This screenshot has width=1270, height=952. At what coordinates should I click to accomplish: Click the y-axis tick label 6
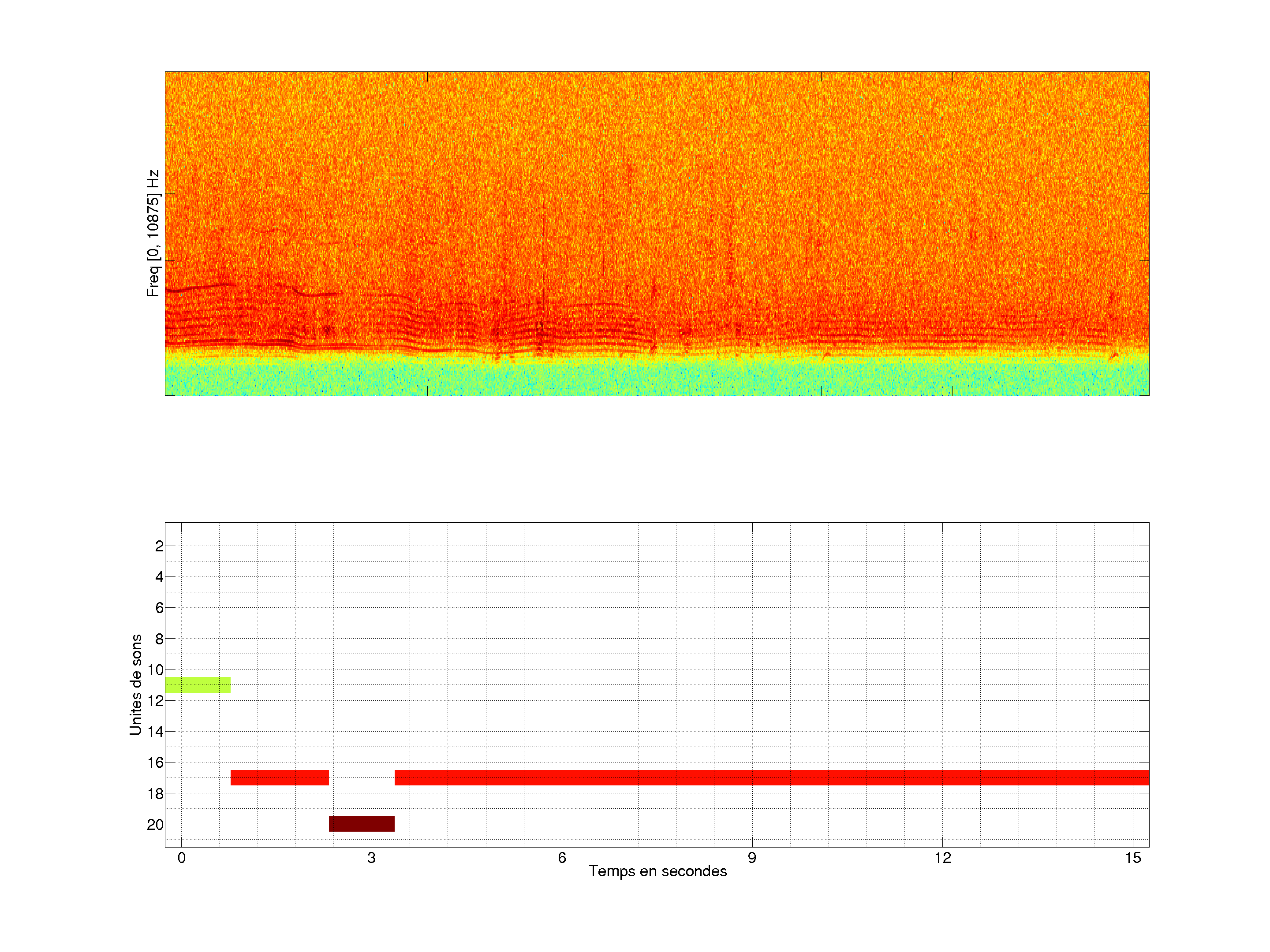point(159,608)
